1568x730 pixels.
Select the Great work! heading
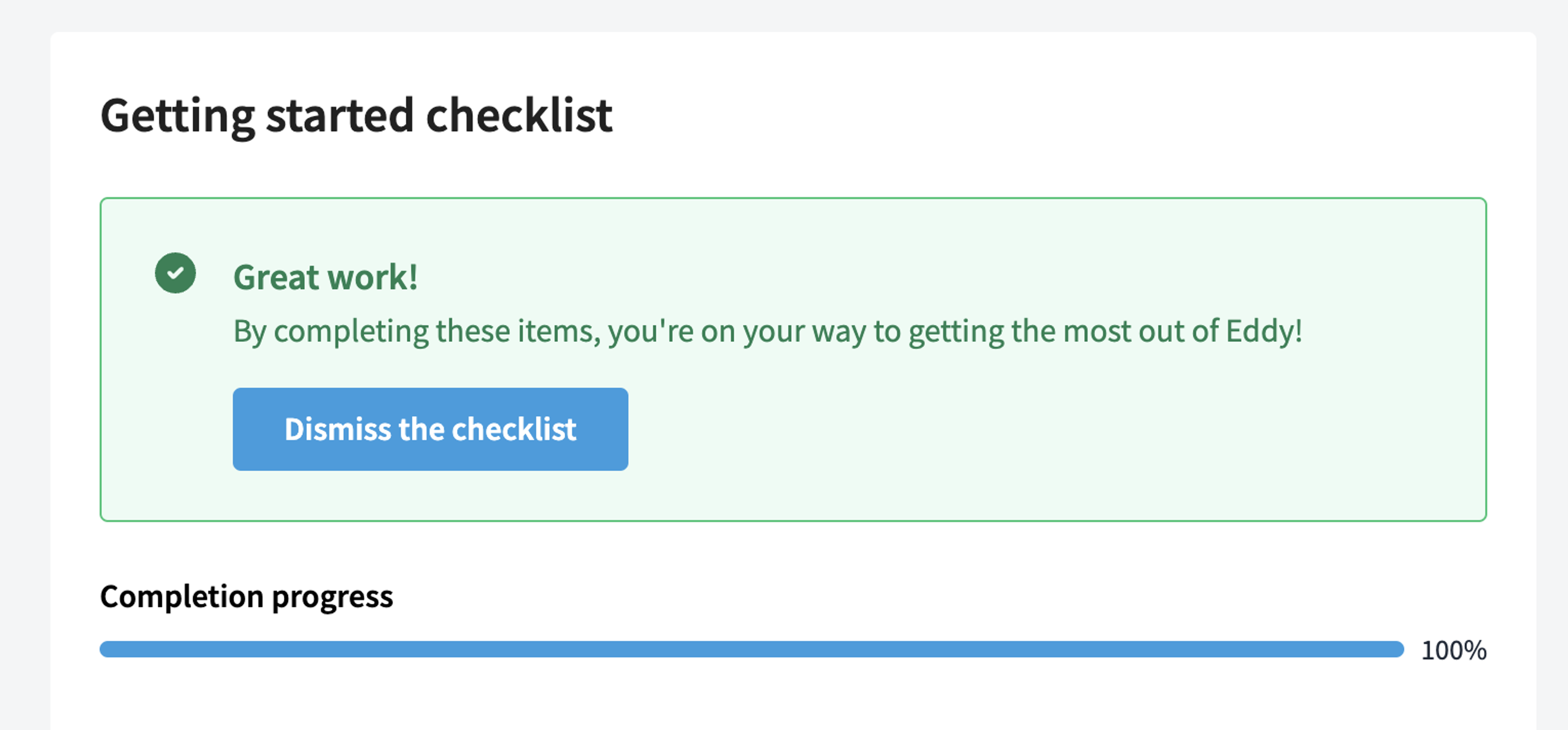tap(326, 277)
